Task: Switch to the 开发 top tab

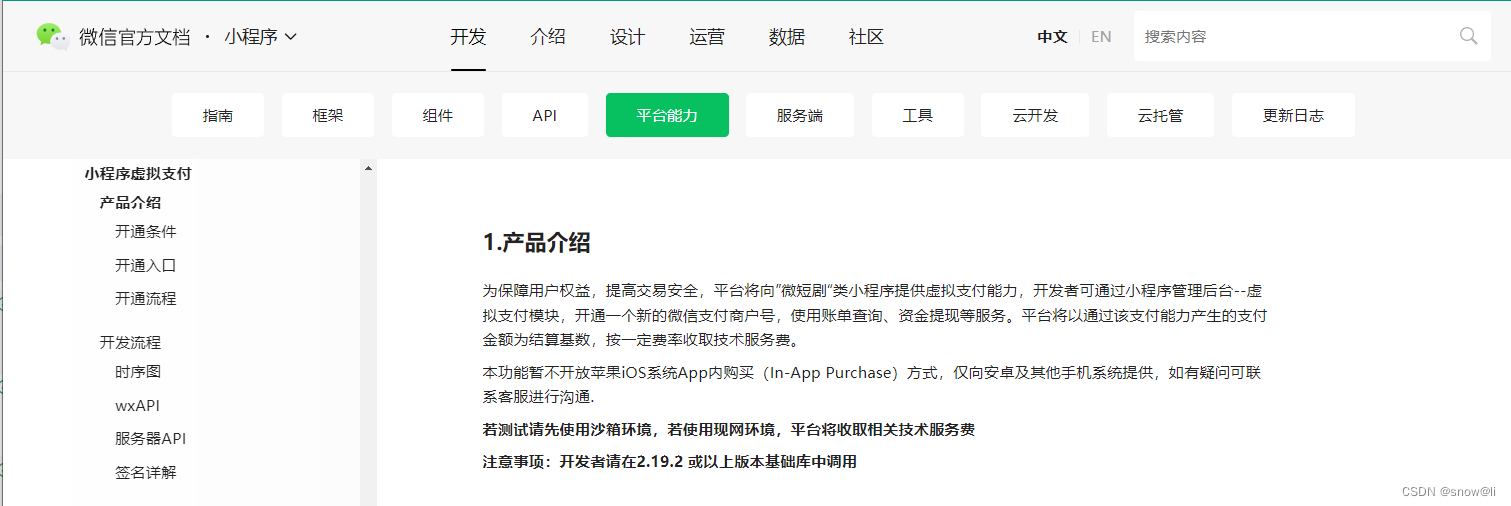Action: pyautogui.click(x=468, y=37)
